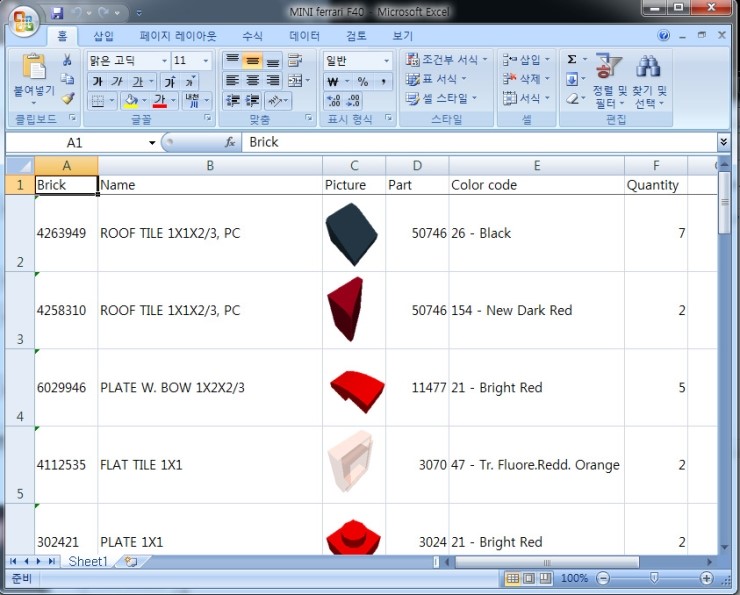
Task: Click the Format Painter brush
Action: [67, 99]
